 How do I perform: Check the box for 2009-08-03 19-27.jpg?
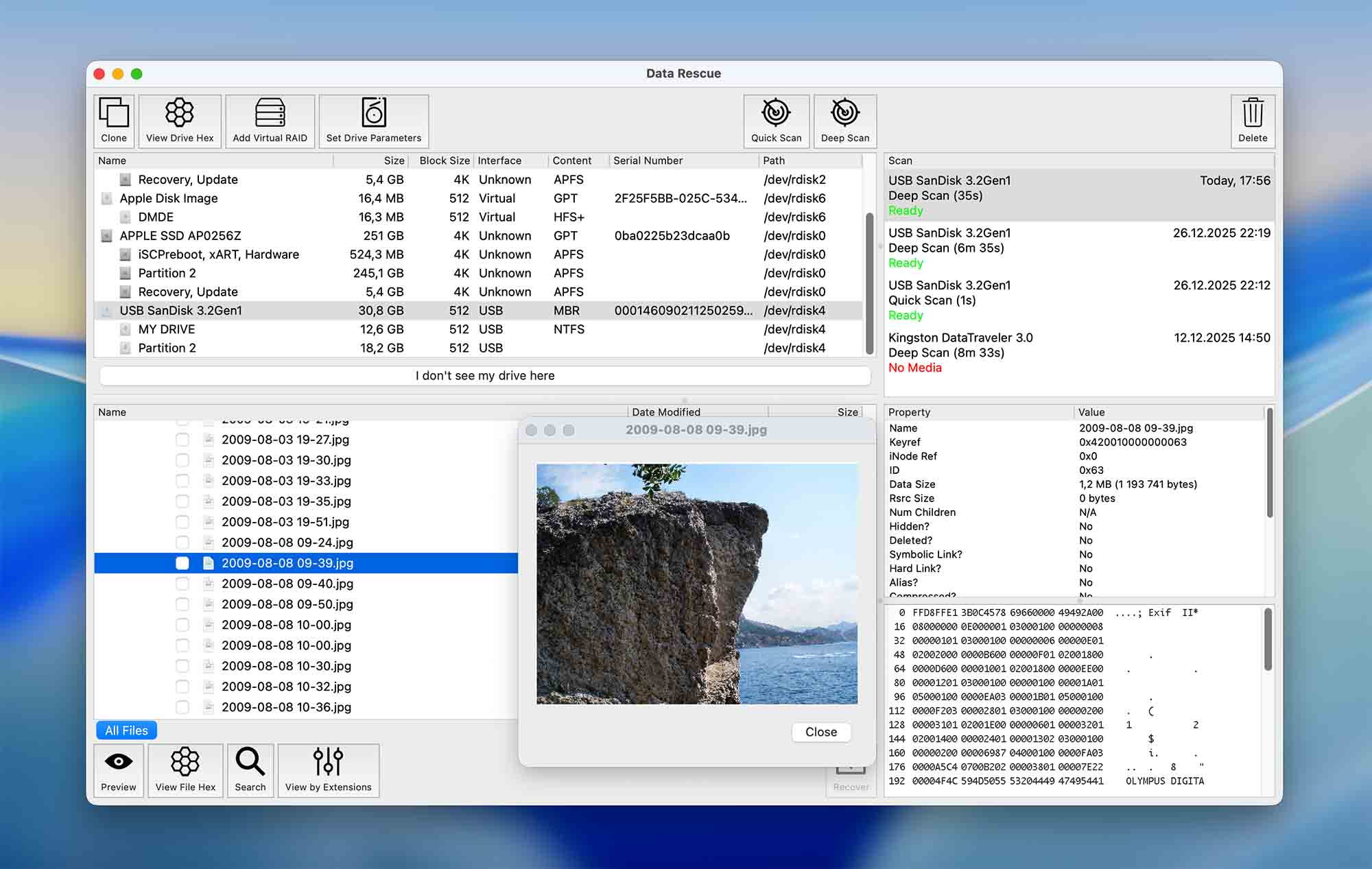(182, 440)
